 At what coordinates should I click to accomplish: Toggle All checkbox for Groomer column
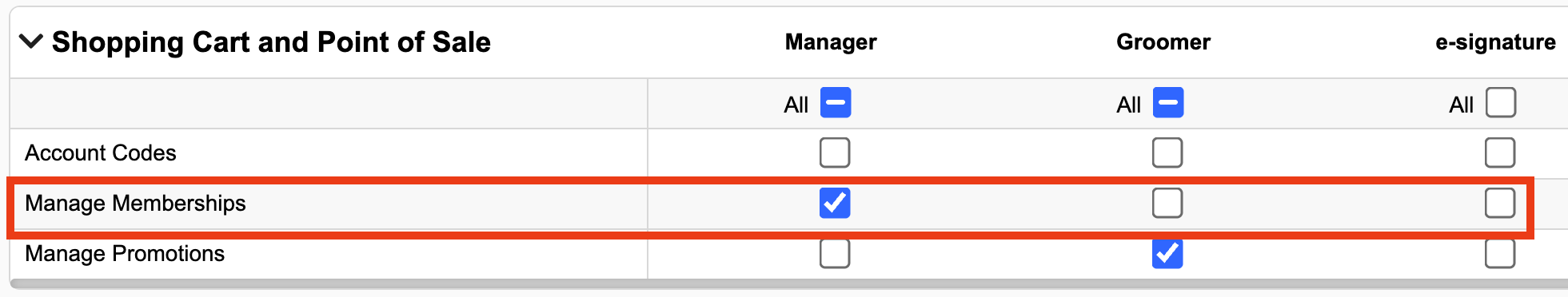[x=1168, y=103]
